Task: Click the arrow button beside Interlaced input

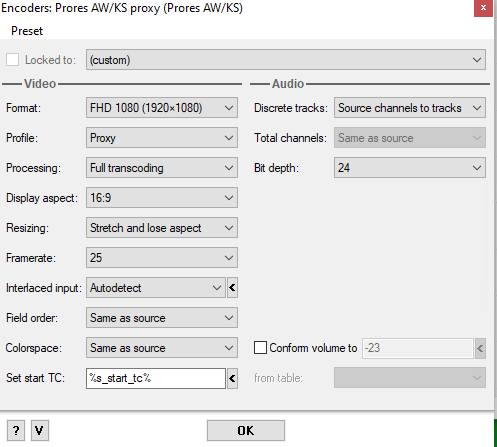Action: pos(232,288)
